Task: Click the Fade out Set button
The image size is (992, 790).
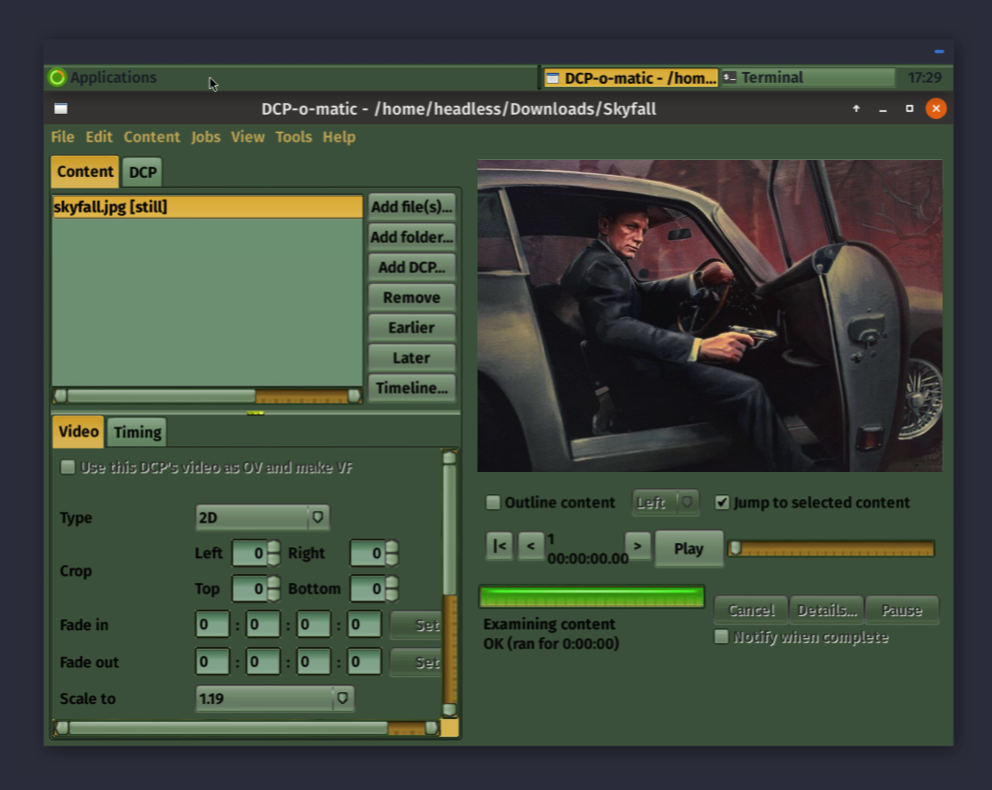Action: (x=417, y=662)
